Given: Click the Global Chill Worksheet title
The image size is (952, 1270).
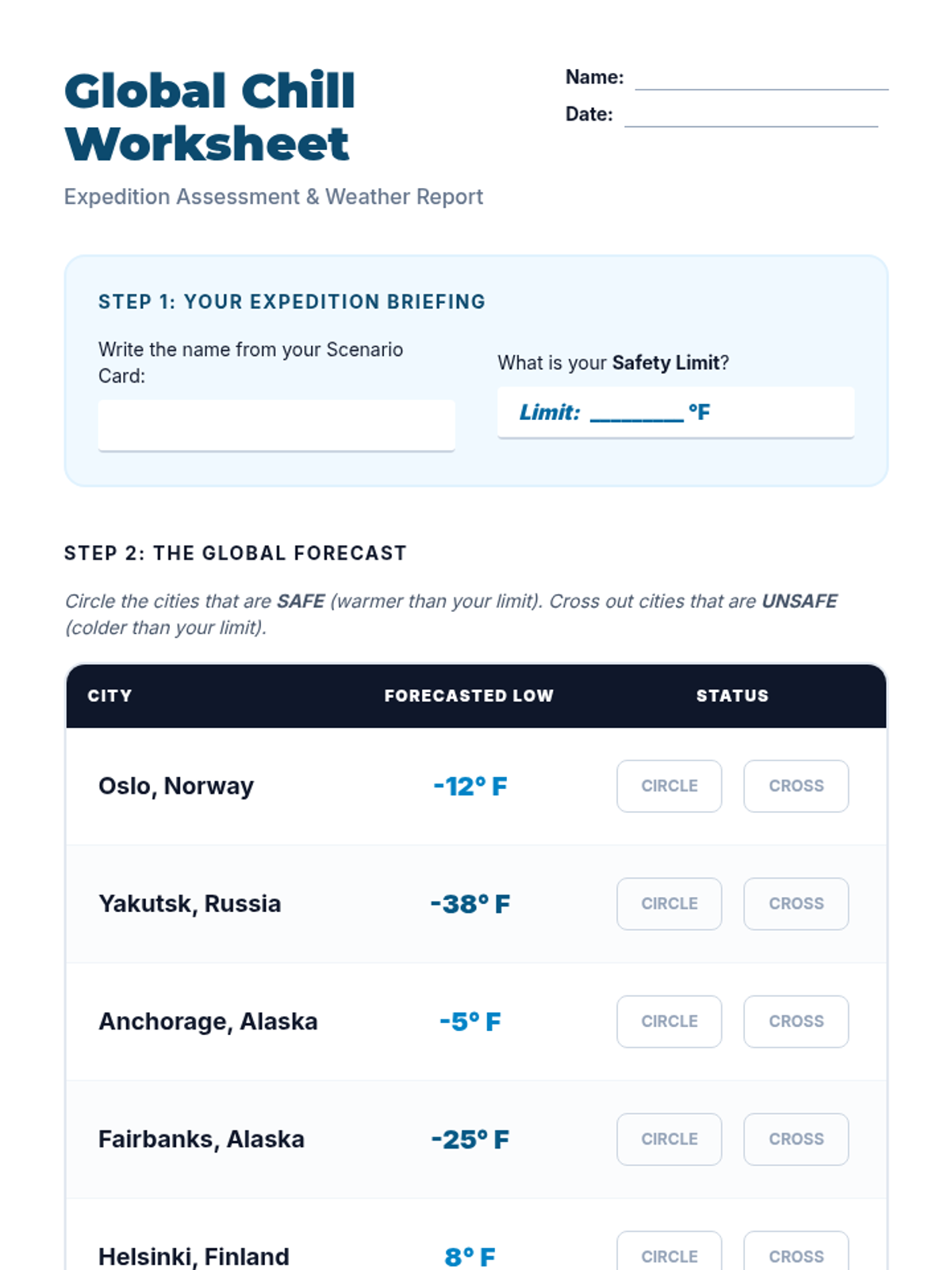Looking at the screenshot, I should click(x=209, y=117).
